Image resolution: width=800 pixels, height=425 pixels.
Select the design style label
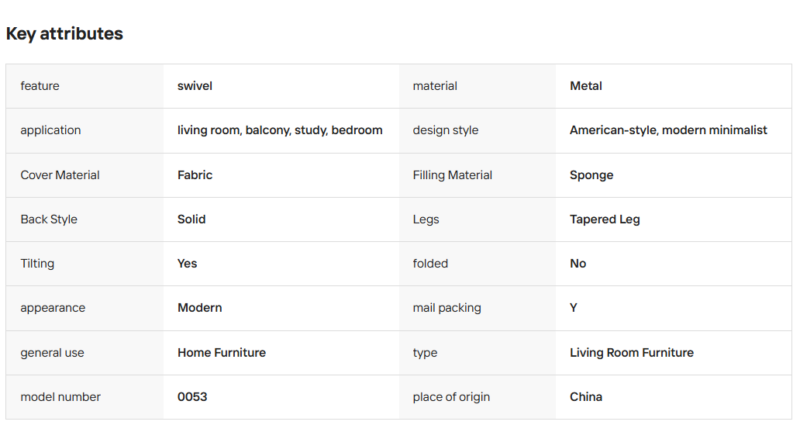point(445,130)
